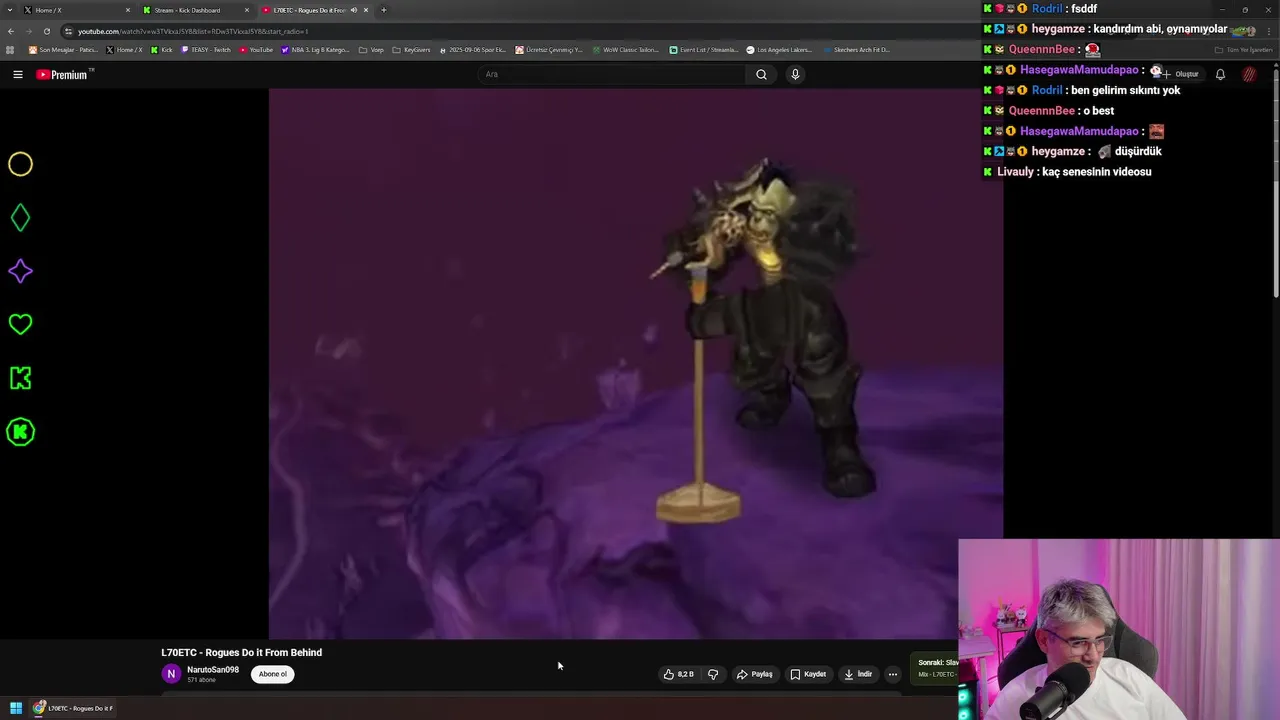
Task: Click chat username HasegawaMamudapao first message
Action: pos(1079,70)
